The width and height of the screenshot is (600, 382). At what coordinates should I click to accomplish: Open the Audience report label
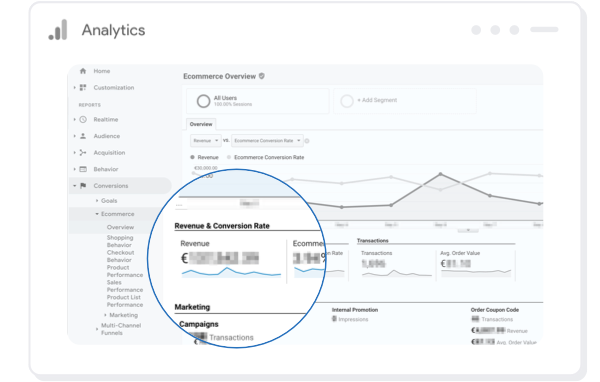pos(107,136)
